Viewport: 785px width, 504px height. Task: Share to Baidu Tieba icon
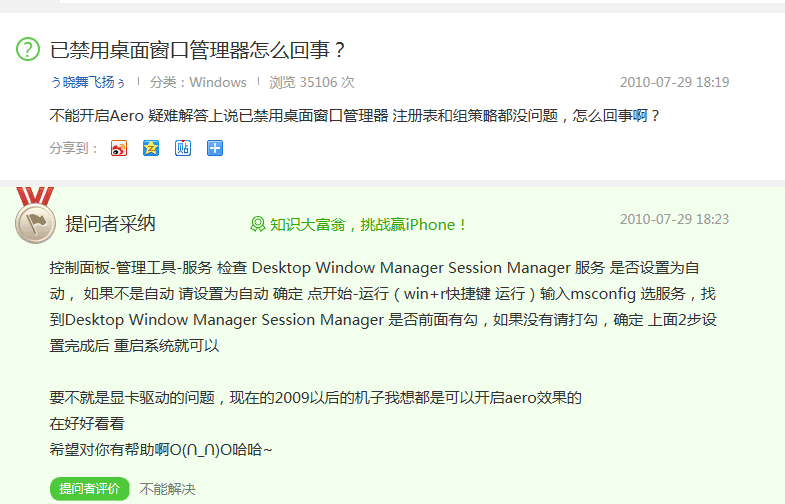tap(183, 148)
